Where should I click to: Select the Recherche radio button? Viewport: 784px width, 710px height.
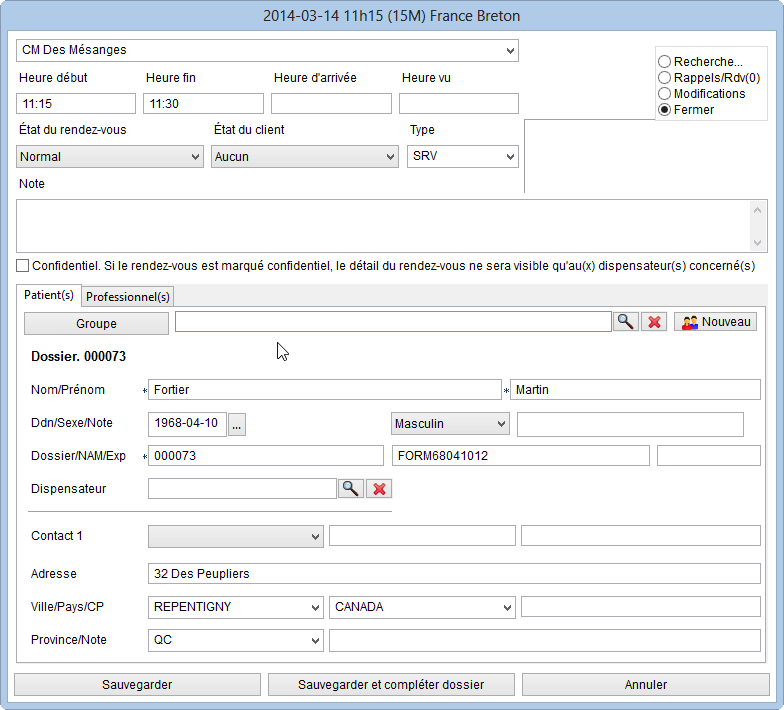click(665, 62)
